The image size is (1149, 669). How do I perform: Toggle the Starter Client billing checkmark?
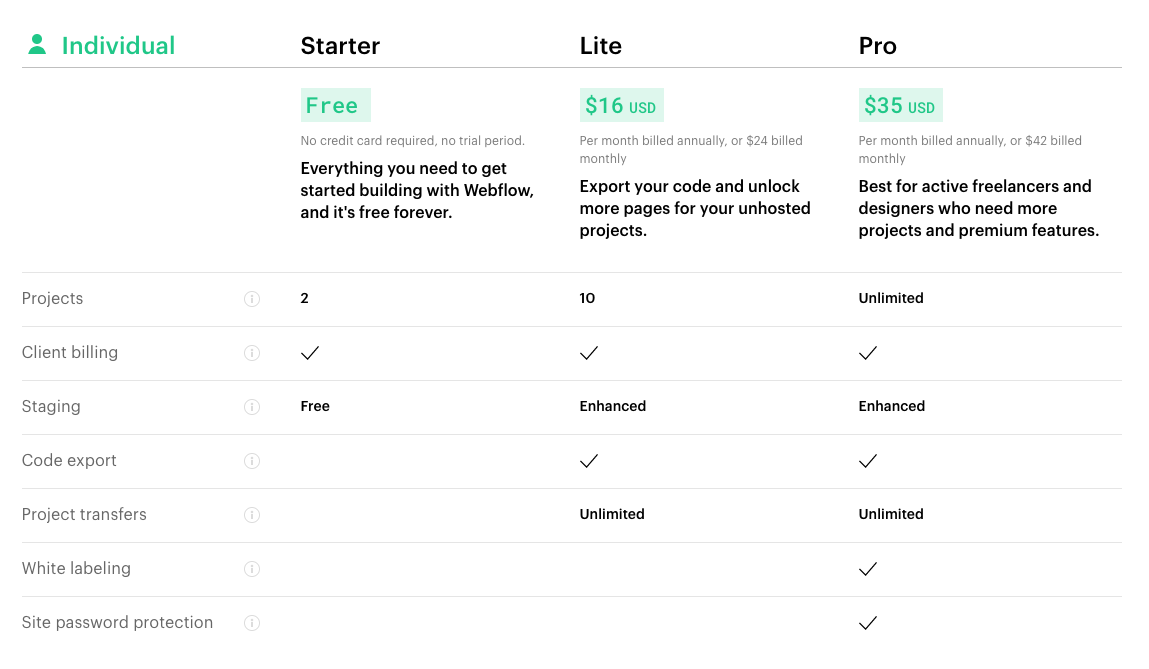[310, 352]
